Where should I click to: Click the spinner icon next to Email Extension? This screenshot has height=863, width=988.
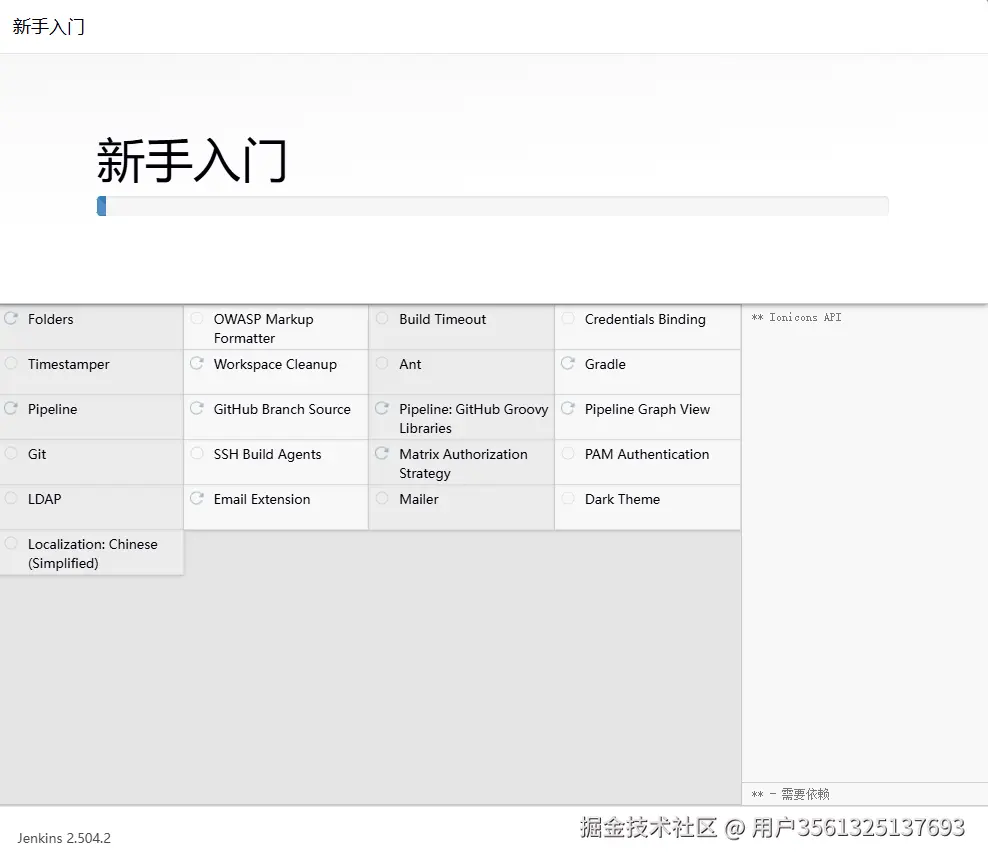tap(196, 499)
